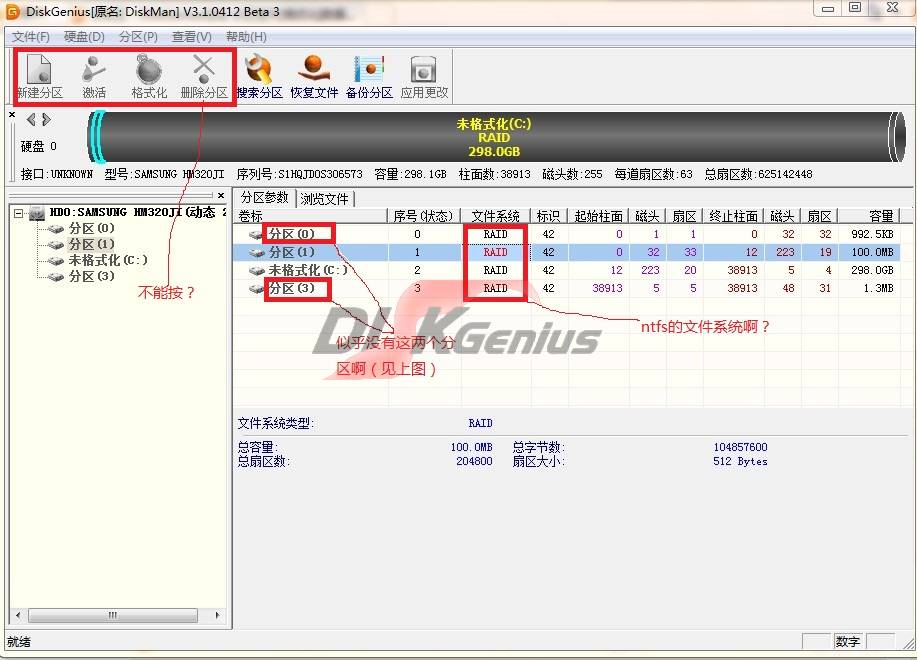Select 分区(1) in the left tree
Screen dimensions: 917x660
(91, 244)
